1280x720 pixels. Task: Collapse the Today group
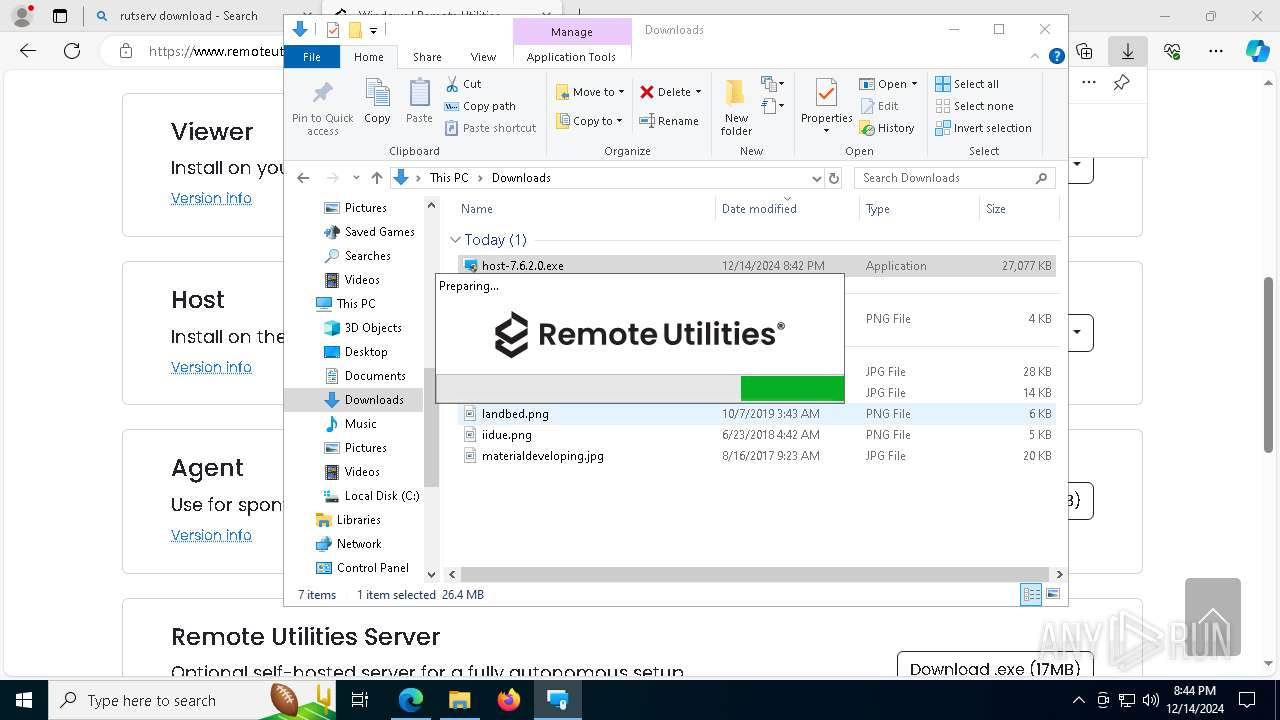coord(455,240)
